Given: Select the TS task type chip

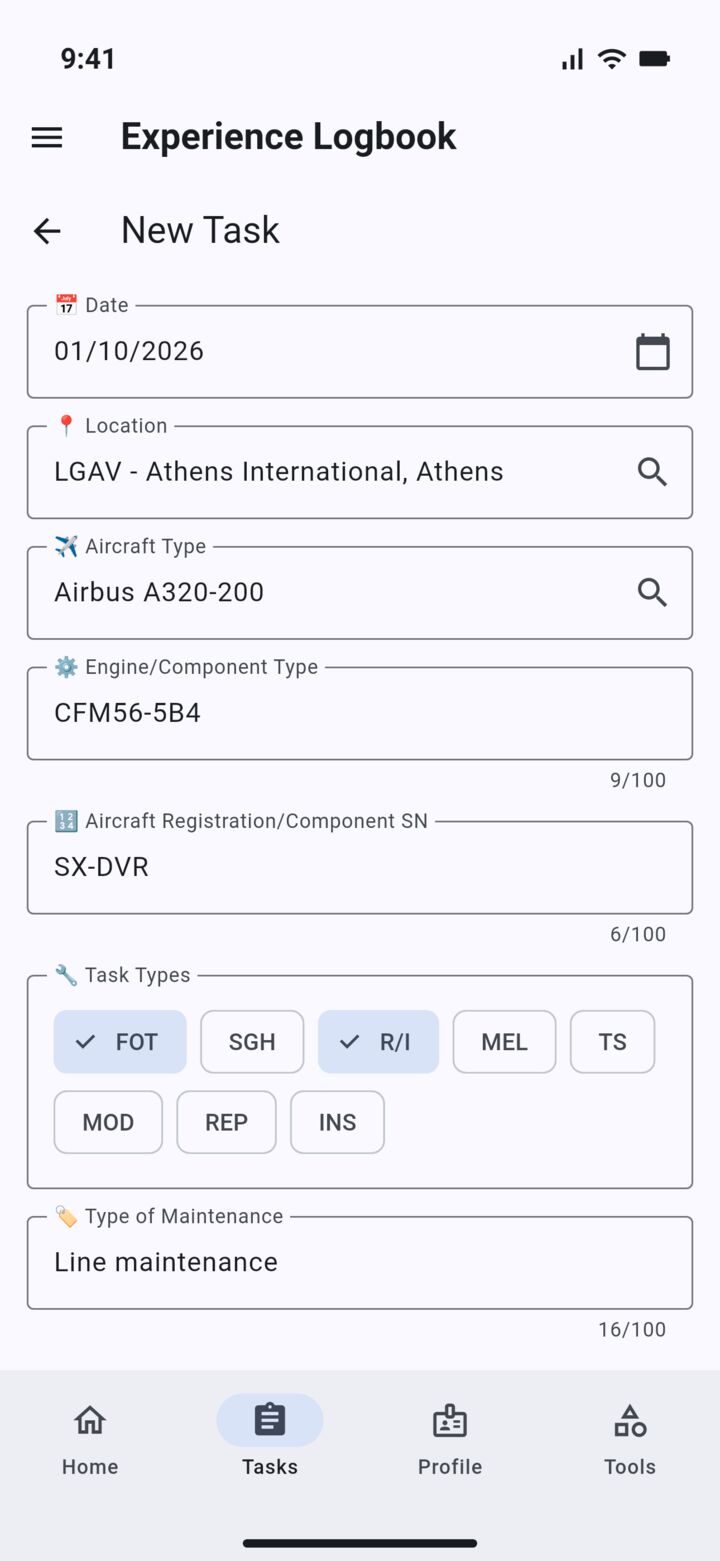Looking at the screenshot, I should pos(613,1042).
